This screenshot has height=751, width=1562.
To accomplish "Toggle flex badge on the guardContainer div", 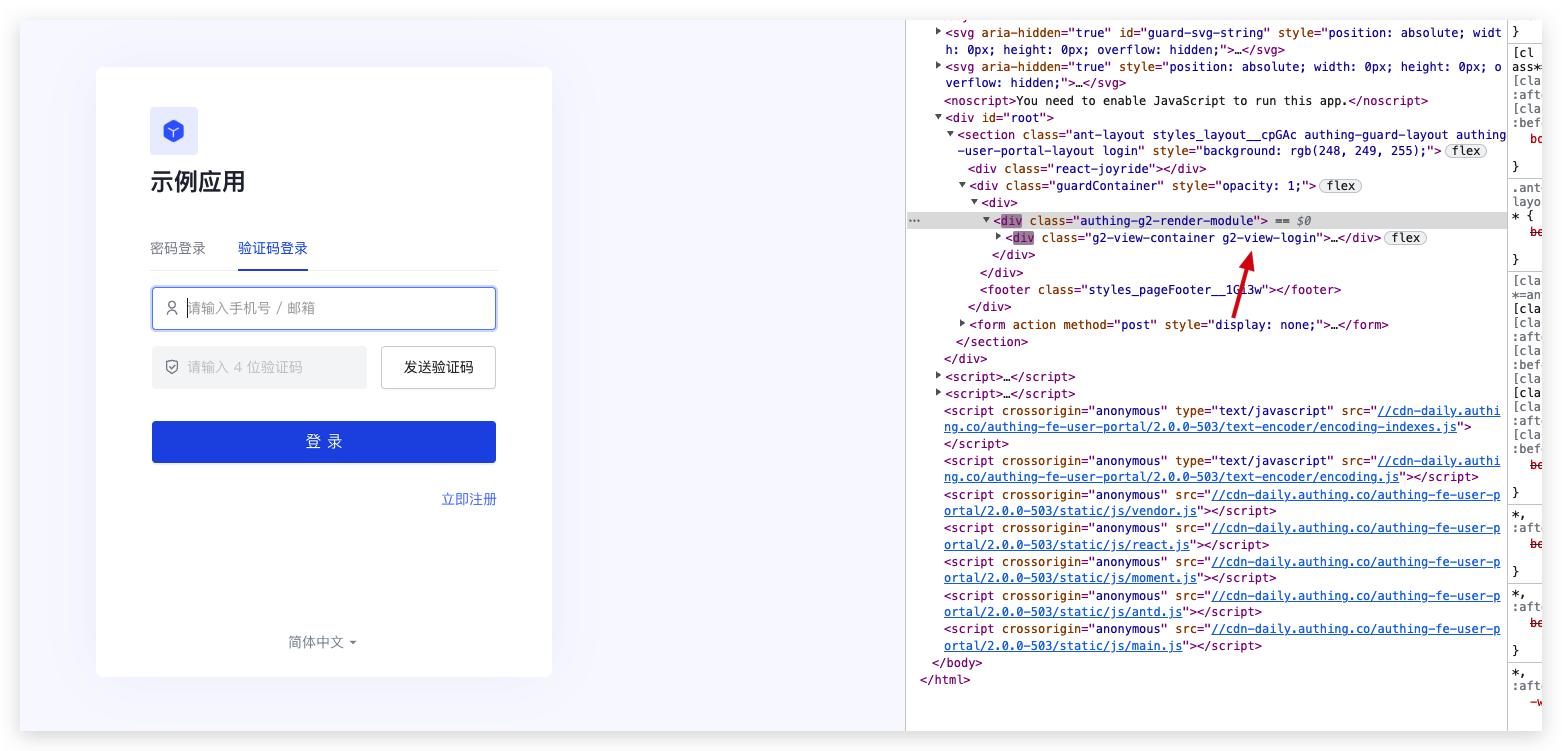I will pos(1340,186).
